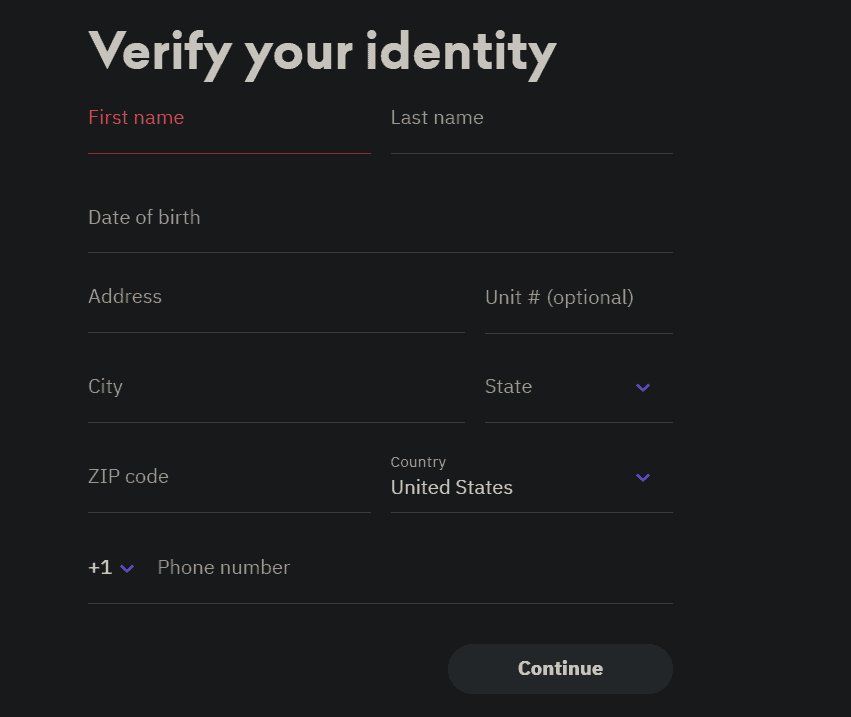Image resolution: width=851 pixels, height=717 pixels.
Task: Click the red First name label
Action: [x=136, y=117]
